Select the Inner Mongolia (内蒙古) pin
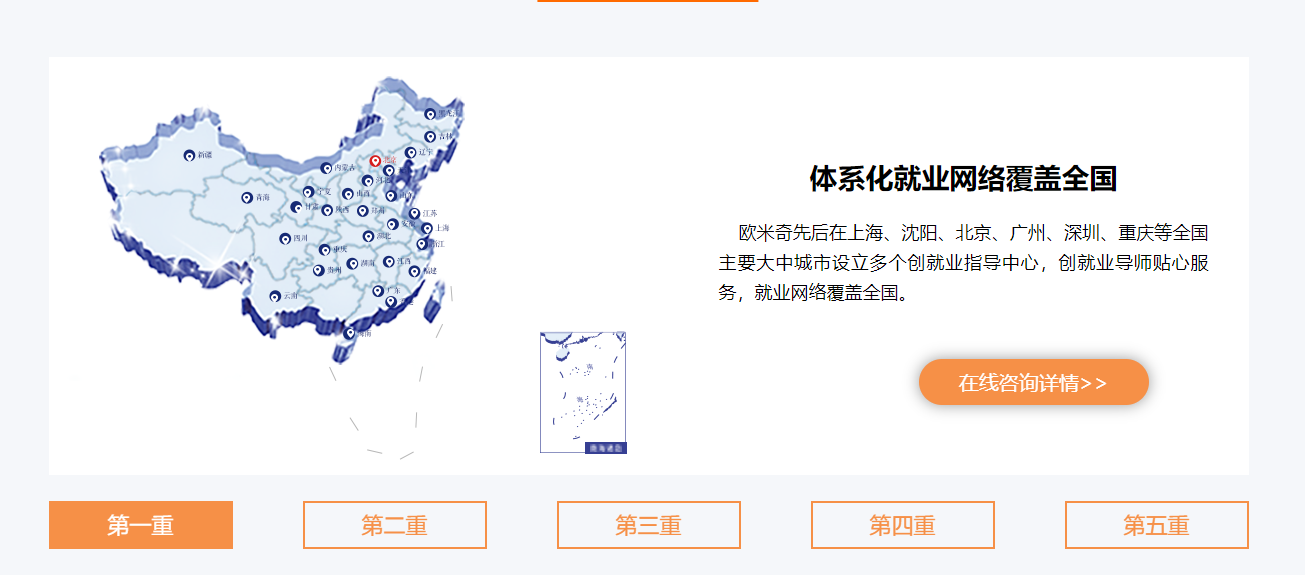 326,168
